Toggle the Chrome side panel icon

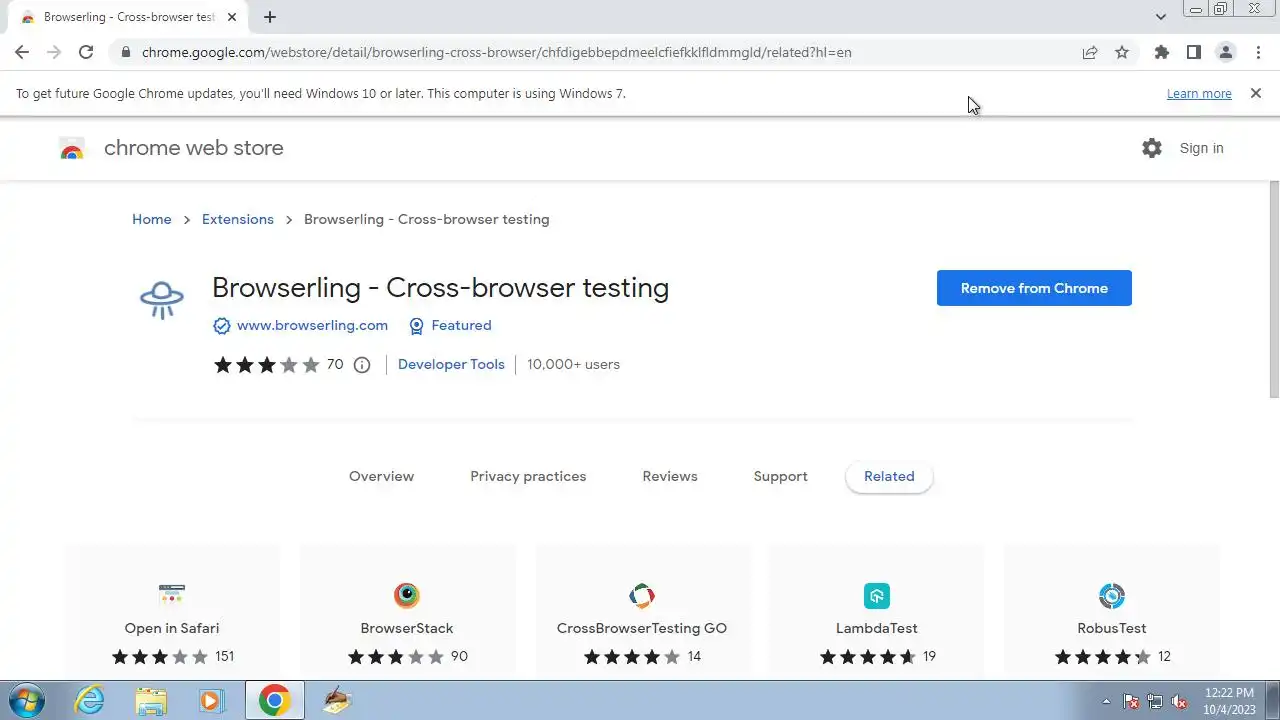(x=1193, y=52)
